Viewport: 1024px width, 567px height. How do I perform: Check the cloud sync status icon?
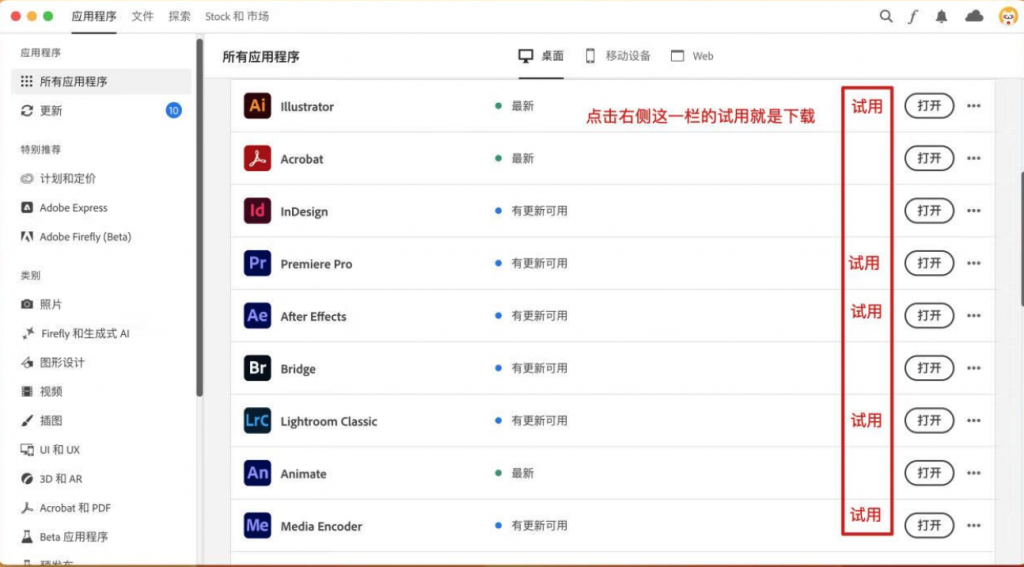(x=974, y=16)
